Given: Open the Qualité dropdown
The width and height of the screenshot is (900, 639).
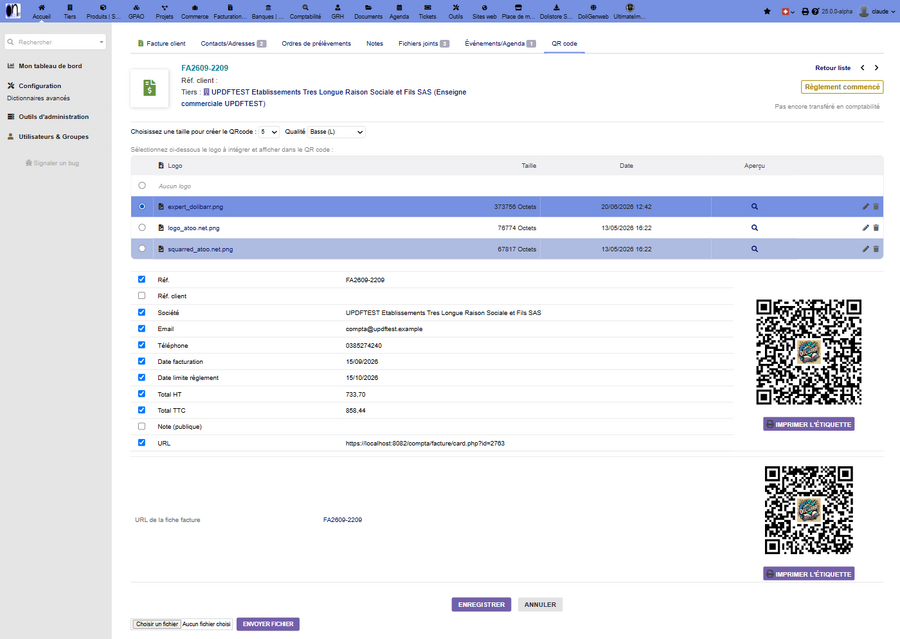Looking at the screenshot, I should click(336, 132).
